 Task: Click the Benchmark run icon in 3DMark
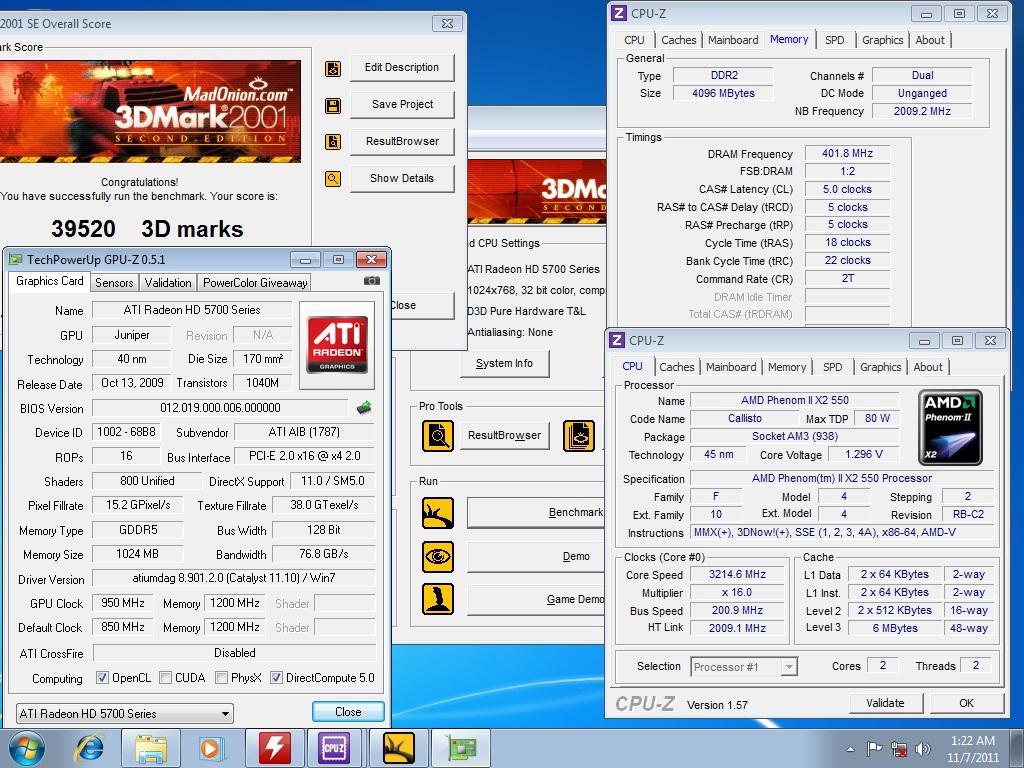pos(438,513)
